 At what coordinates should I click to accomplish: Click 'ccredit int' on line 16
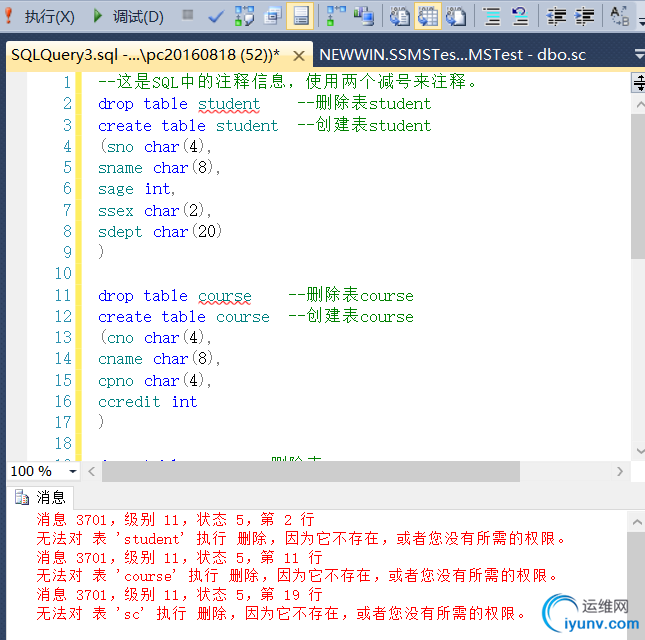(148, 401)
